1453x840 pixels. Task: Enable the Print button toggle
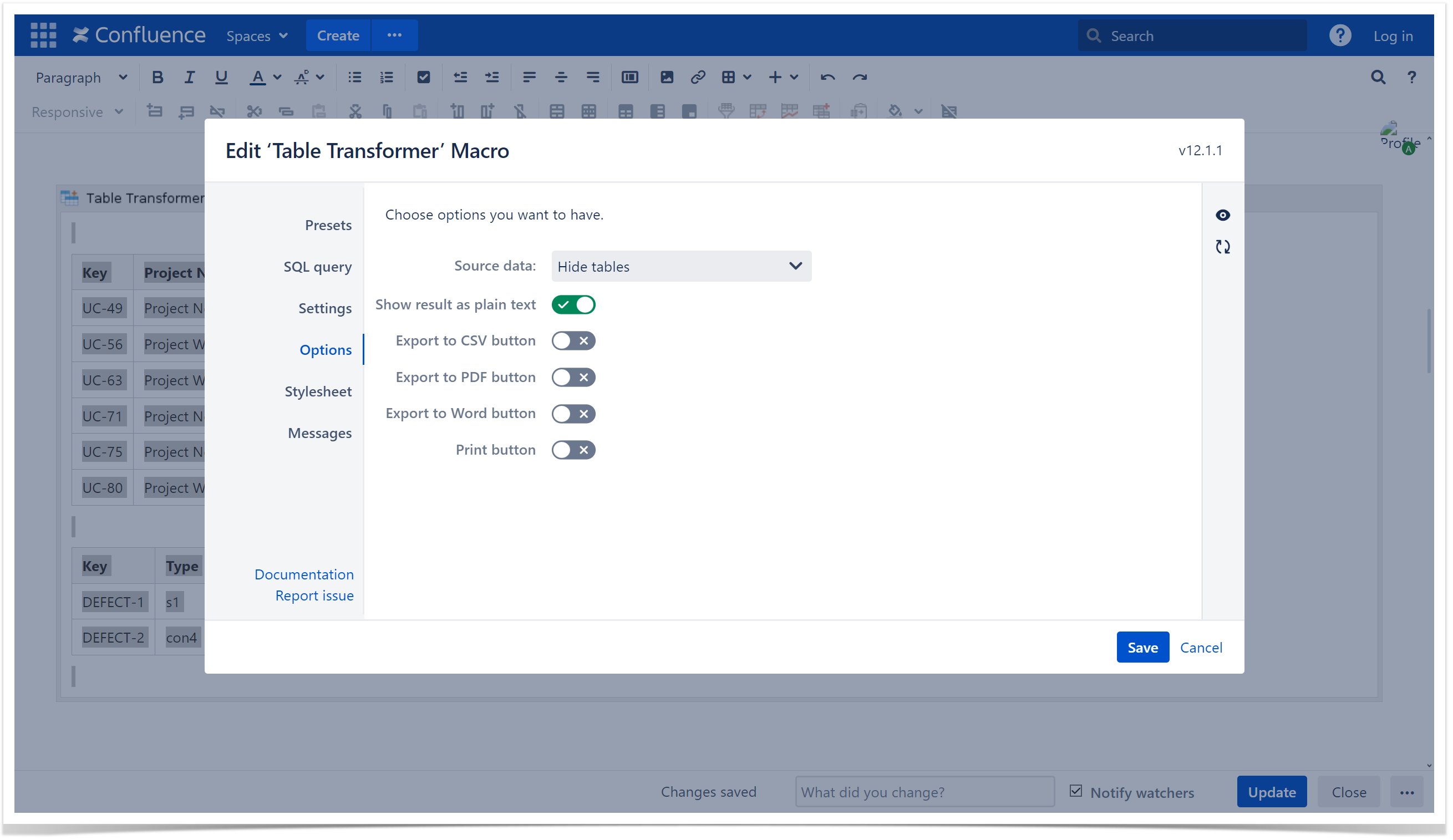tap(573, 450)
